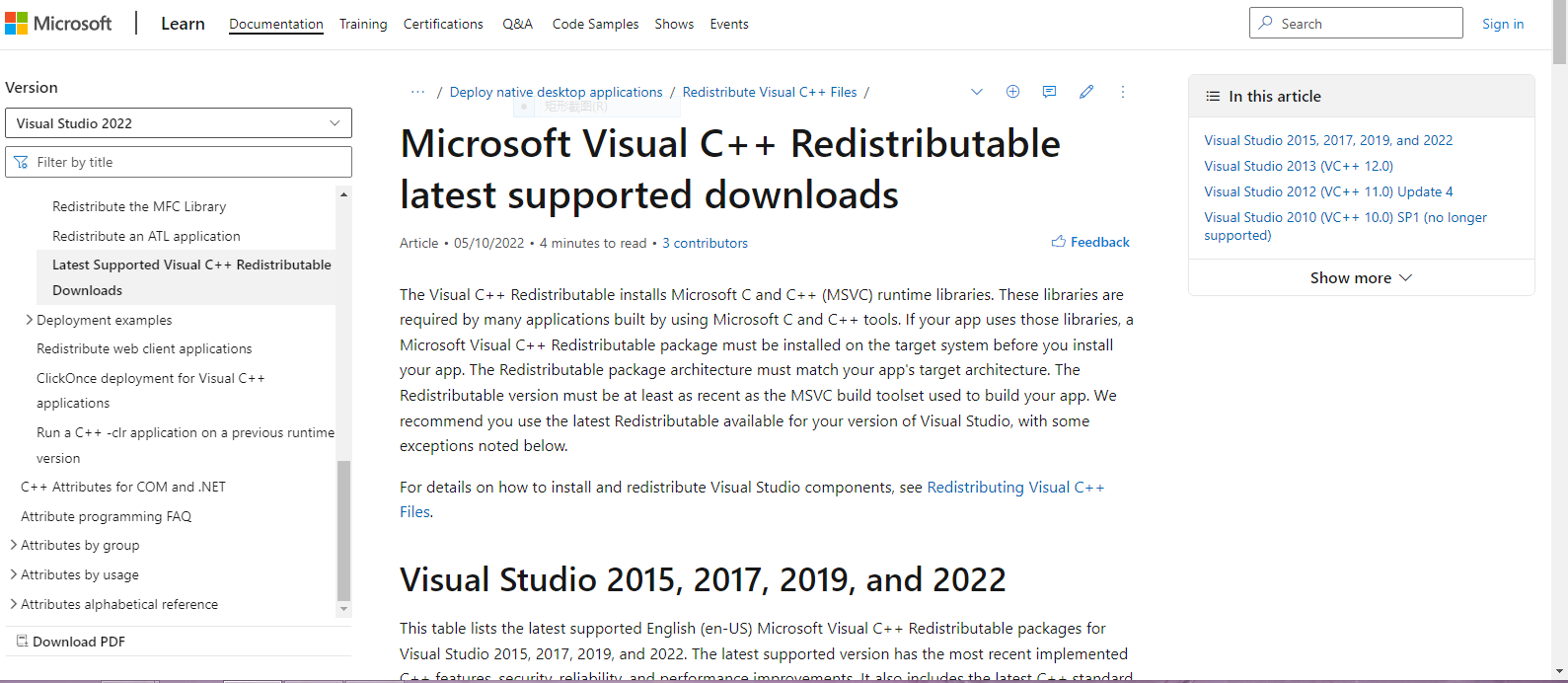1568x683 pixels.
Task: Jump to Visual Studio 2012 (VC++ 11.0) Update 4
Action: click(1328, 191)
